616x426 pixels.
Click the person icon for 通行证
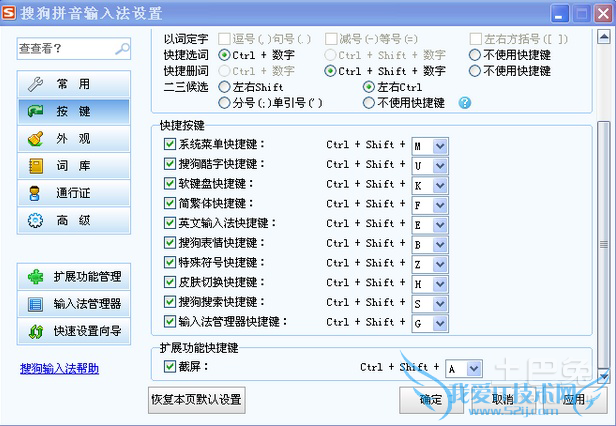35,193
